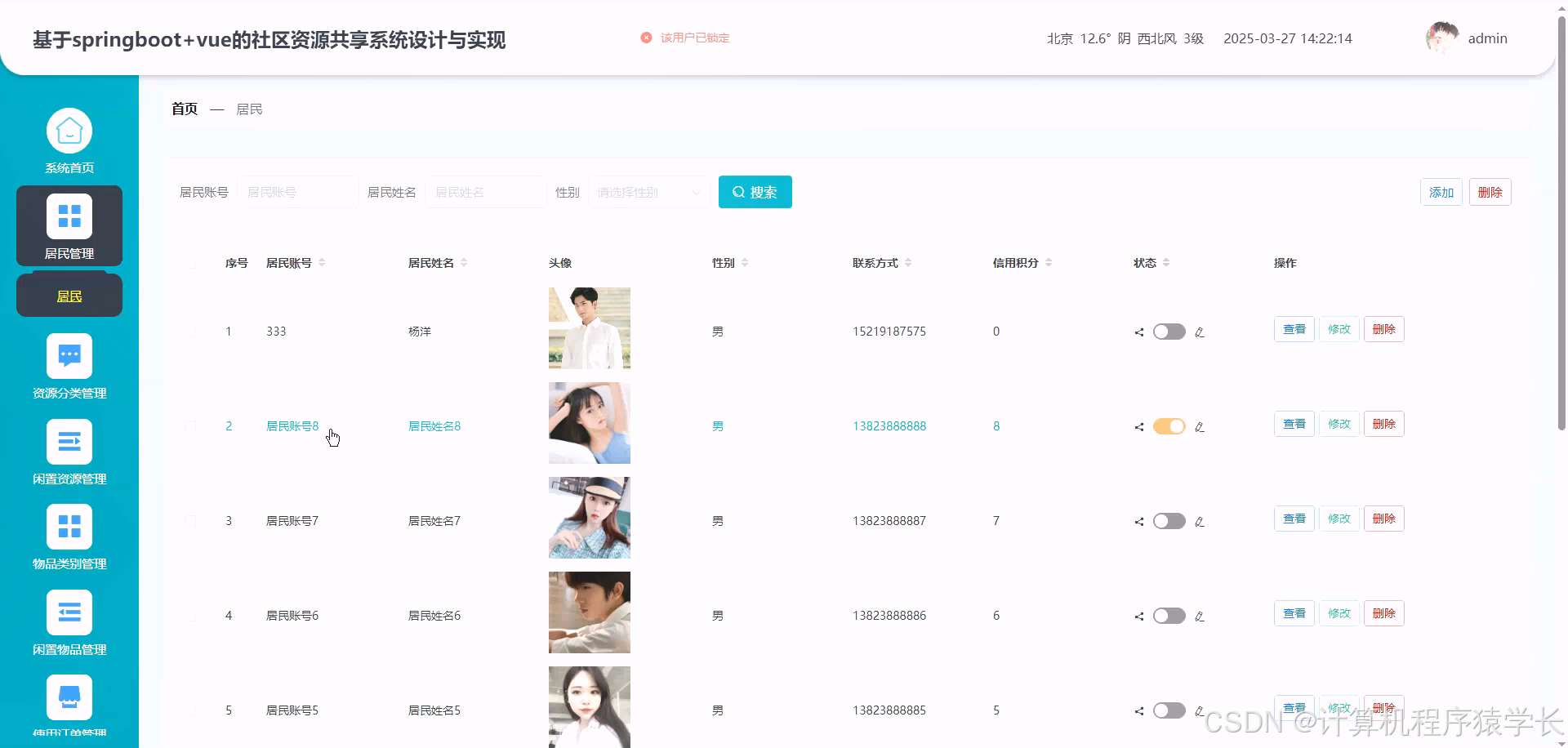Open the 请选择性别 dropdown

(648, 192)
